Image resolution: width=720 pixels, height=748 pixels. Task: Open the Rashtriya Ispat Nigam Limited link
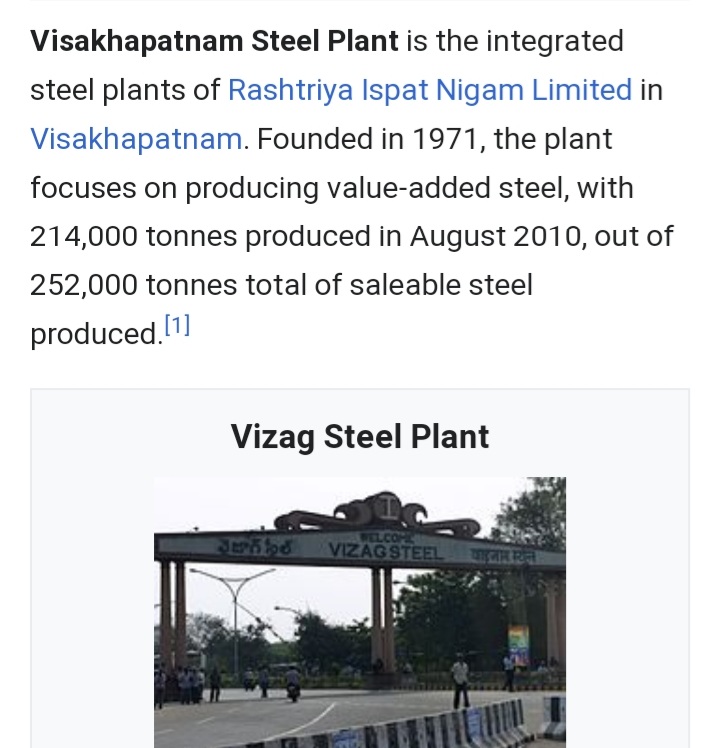(430, 90)
